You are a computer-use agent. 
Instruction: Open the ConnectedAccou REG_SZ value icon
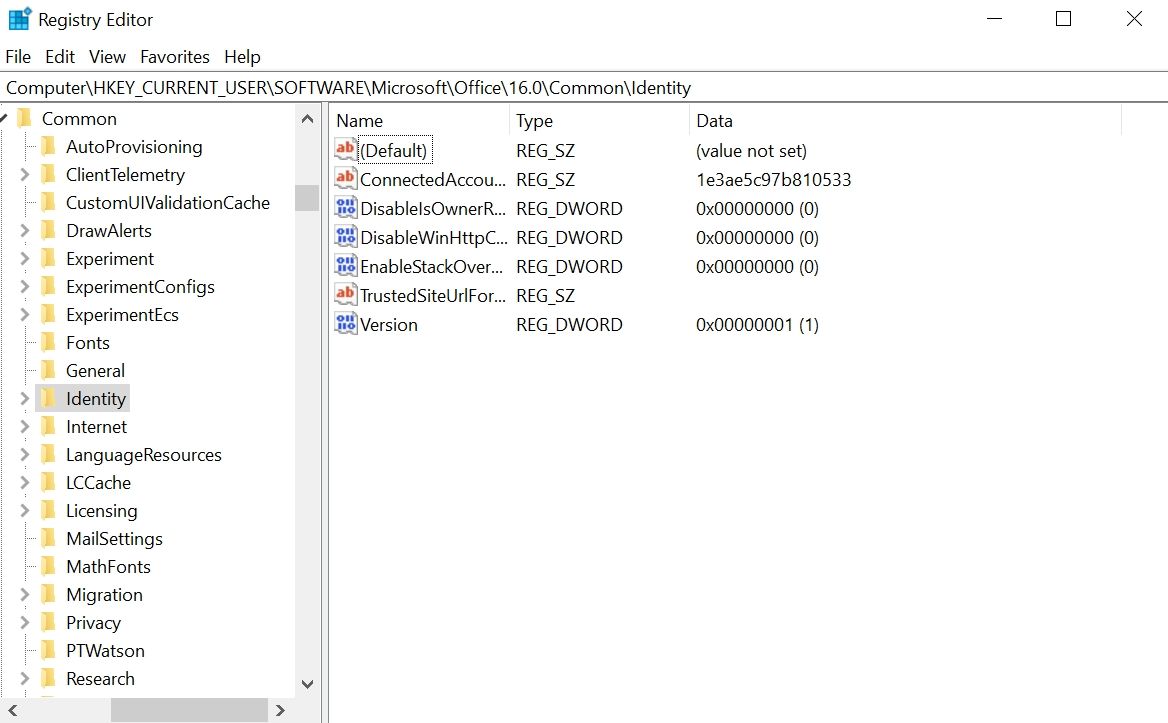(345, 179)
